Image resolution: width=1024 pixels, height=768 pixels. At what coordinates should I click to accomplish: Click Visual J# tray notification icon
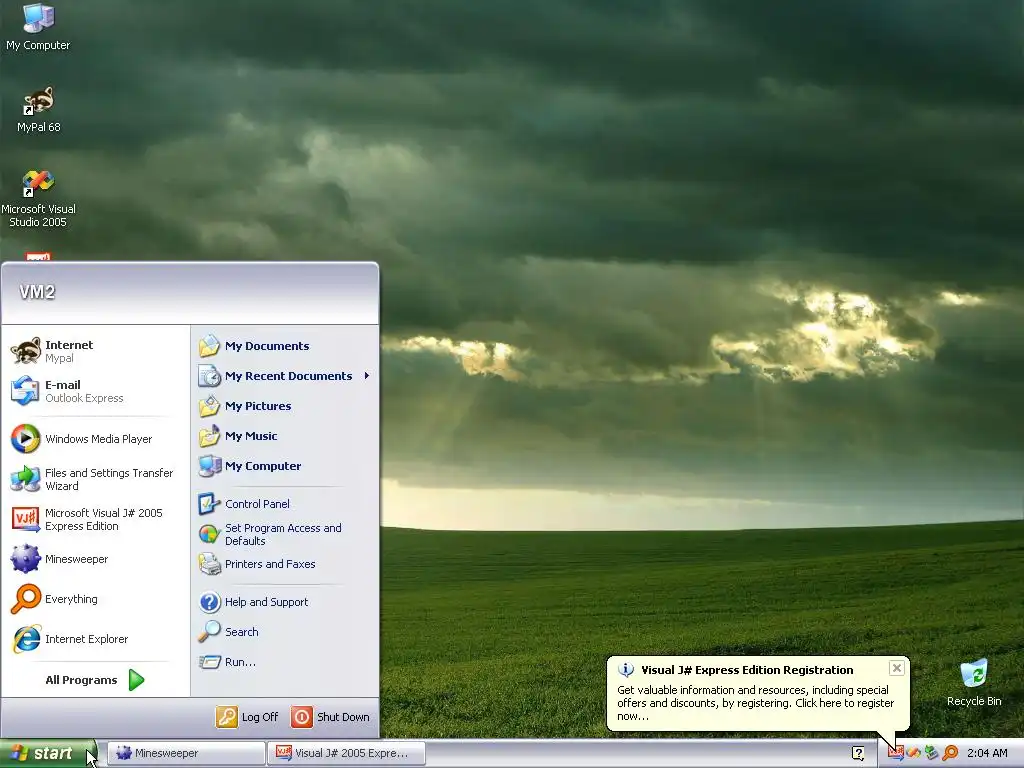pyautogui.click(x=896, y=753)
